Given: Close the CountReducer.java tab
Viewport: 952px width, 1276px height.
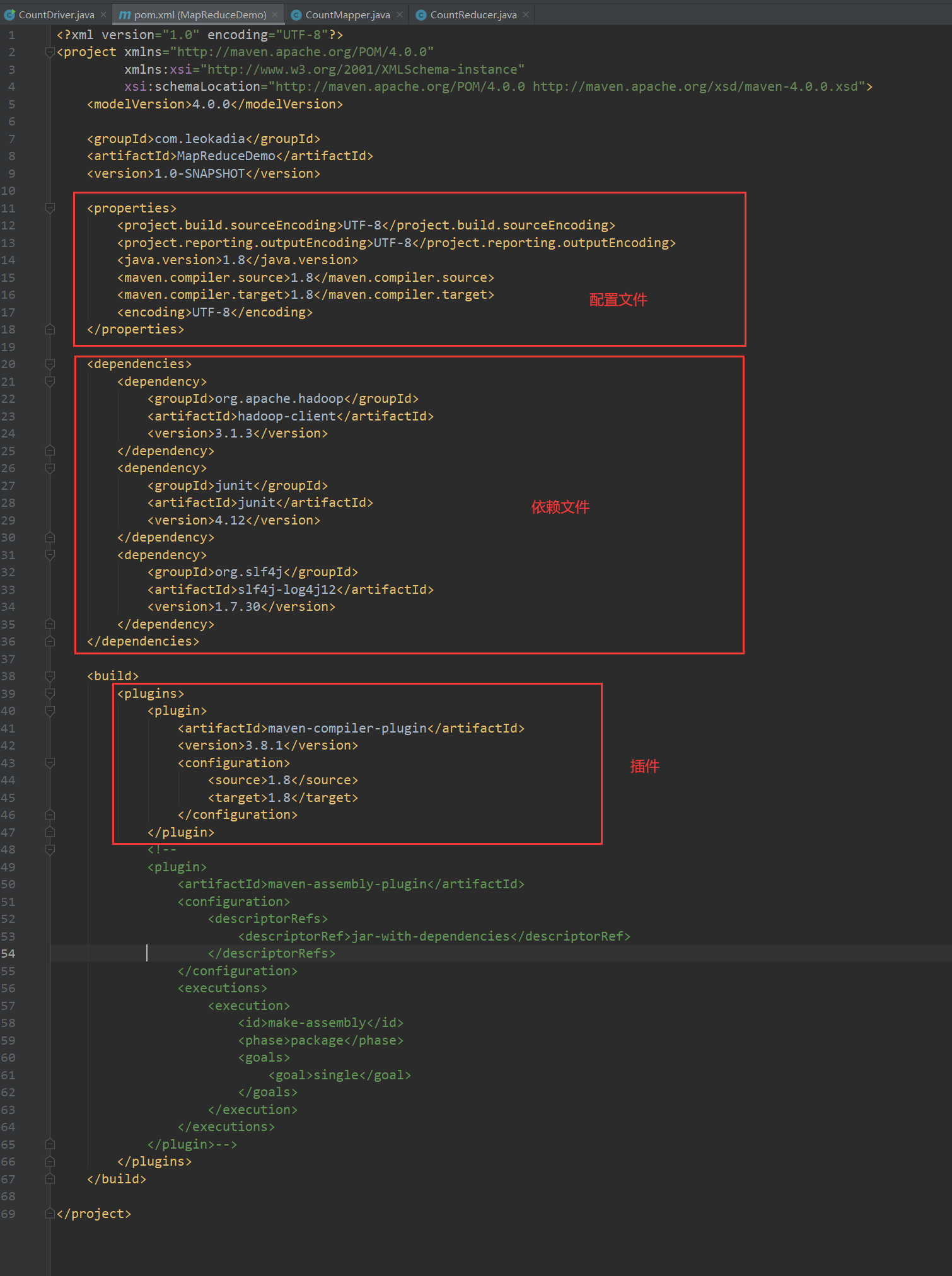Looking at the screenshot, I should pyautogui.click(x=526, y=14).
